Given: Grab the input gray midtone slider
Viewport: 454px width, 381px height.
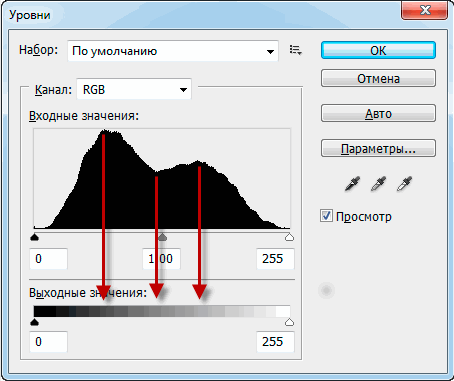Looking at the screenshot, I should click(x=162, y=237).
